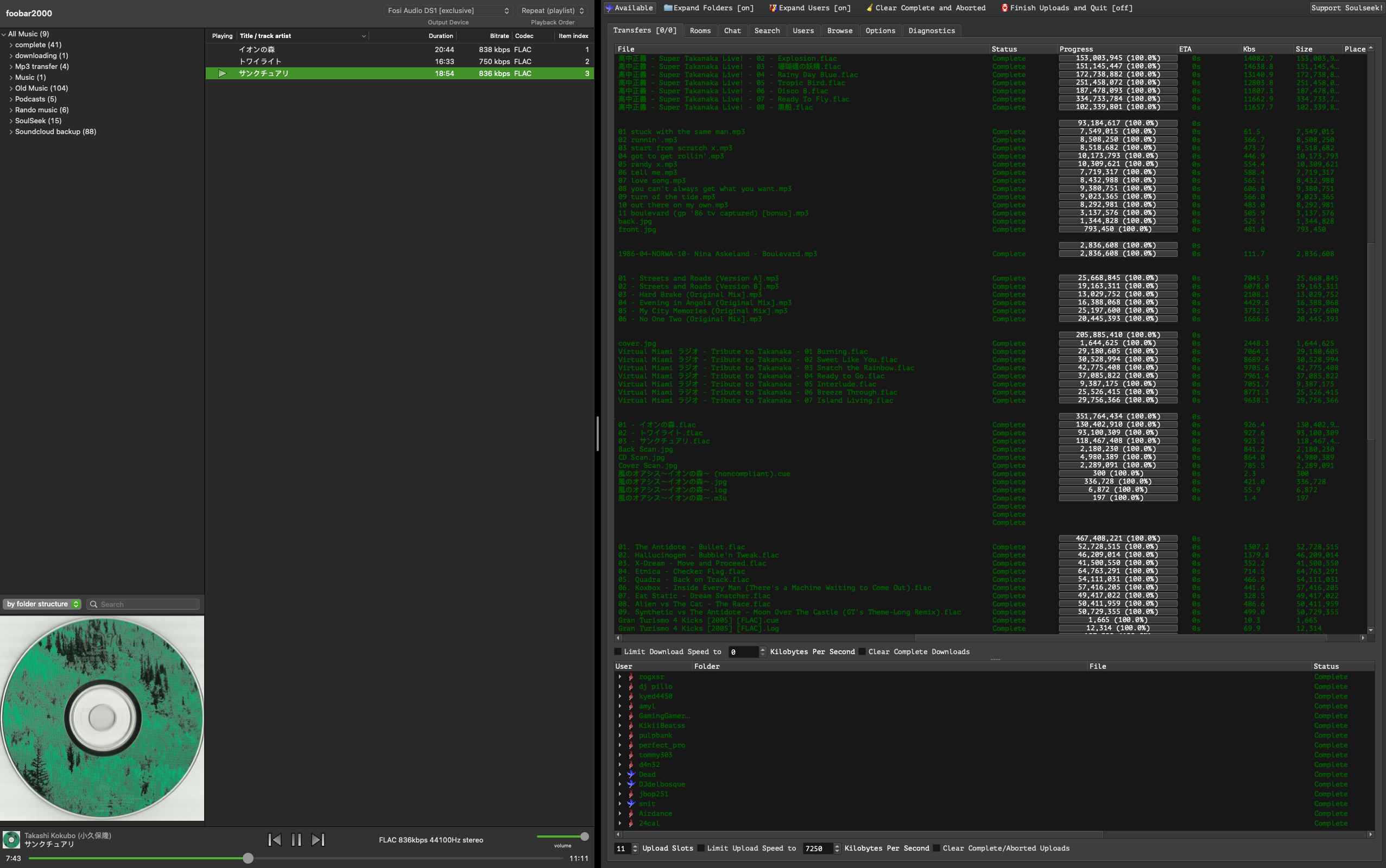This screenshot has width=1386, height=868.
Task: Open the Options tab
Action: tap(880, 30)
